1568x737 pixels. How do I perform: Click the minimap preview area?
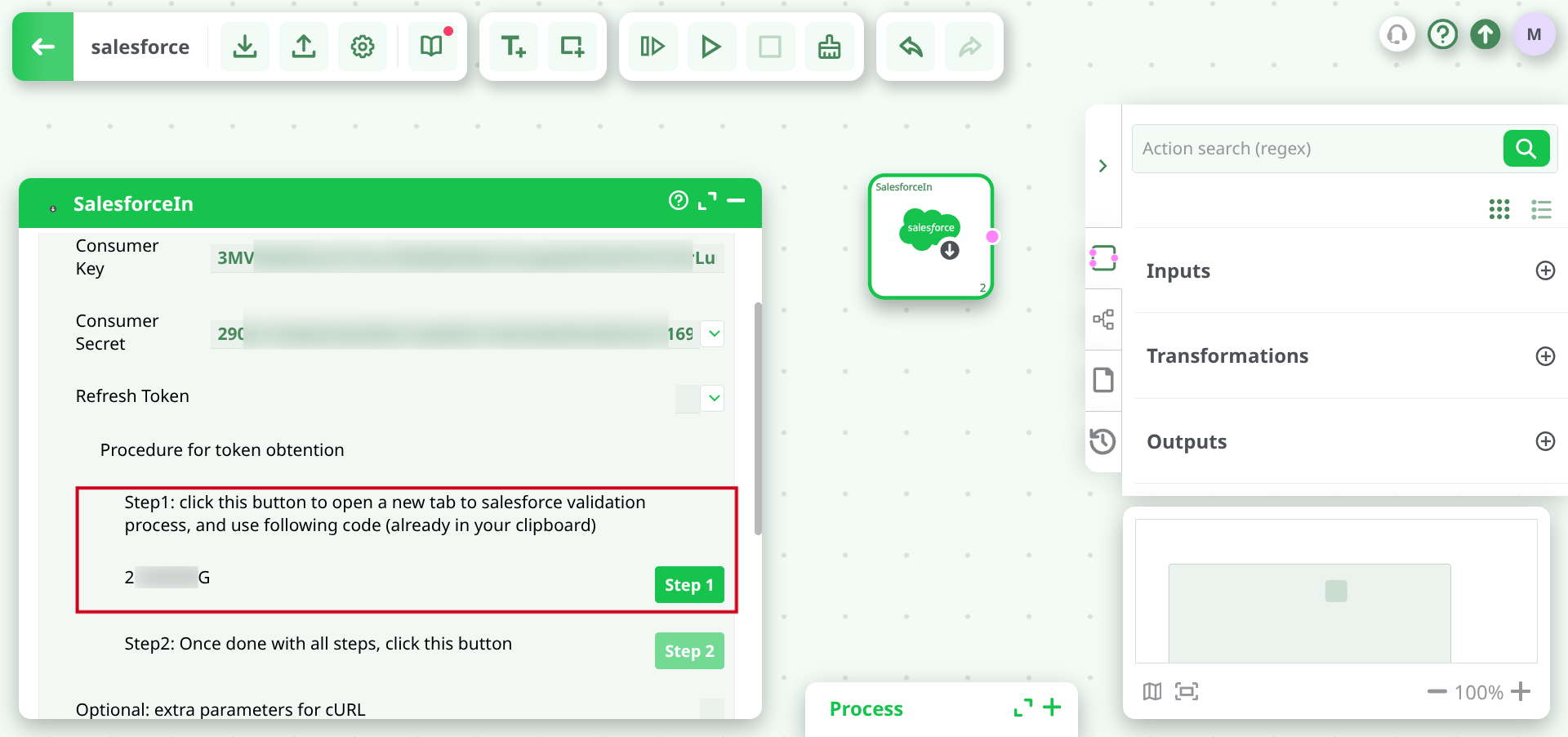click(1336, 591)
